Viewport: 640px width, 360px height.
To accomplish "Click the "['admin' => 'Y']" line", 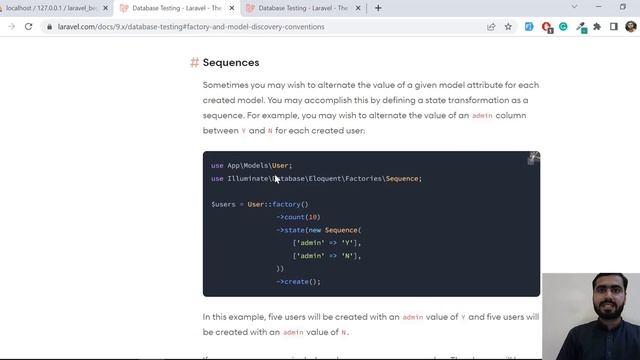I will 327,243.
